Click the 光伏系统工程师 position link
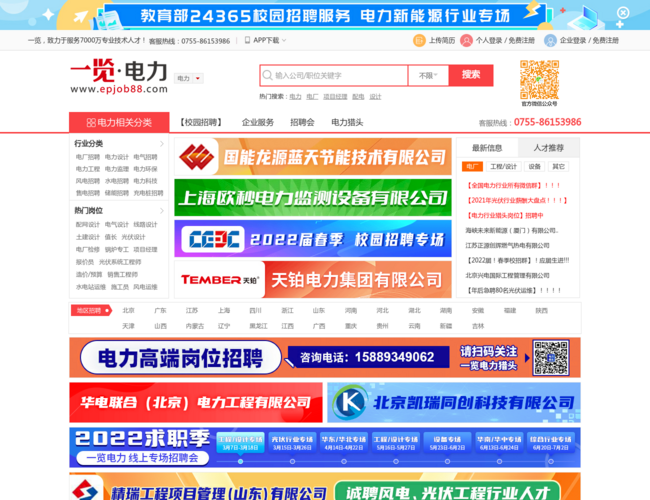Viewport: 650px width, 500px height. point(120,262)
